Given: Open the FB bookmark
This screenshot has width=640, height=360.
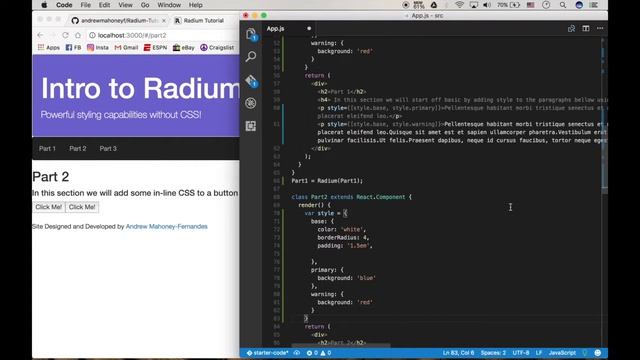Looking at the screenshot, I should [73, 47].
